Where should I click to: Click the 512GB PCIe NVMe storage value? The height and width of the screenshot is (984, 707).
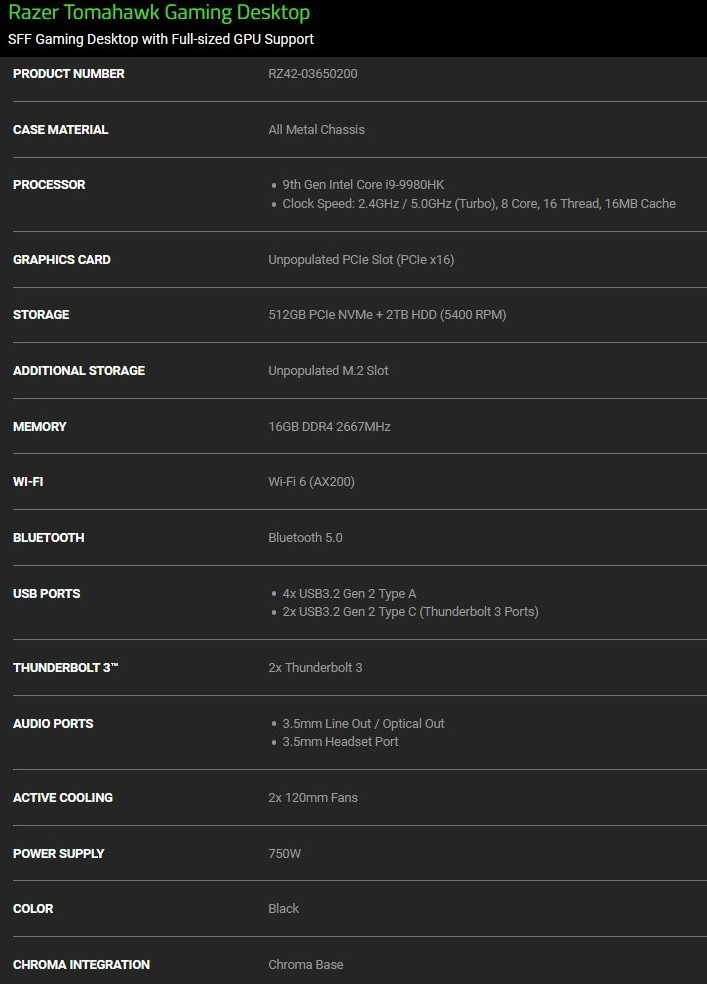point(387,315)
